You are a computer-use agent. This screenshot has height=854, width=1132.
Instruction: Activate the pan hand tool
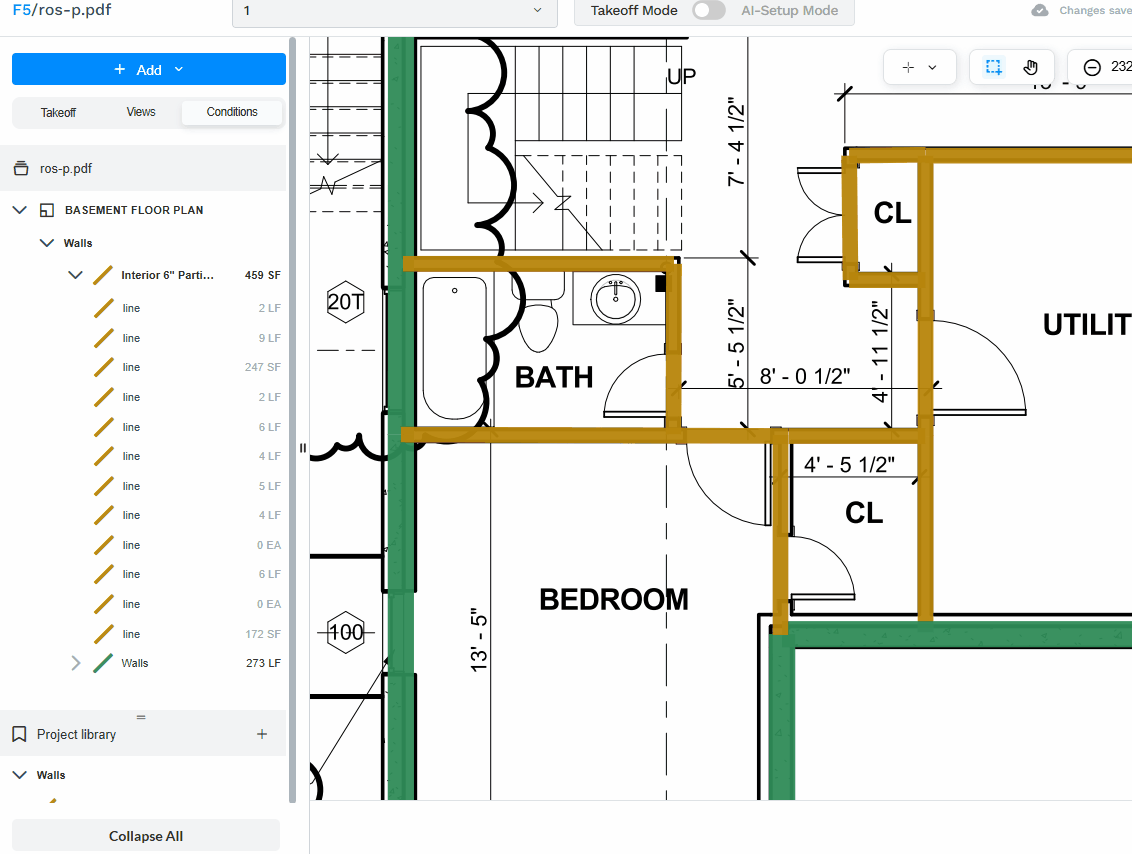(x=1031, y=67)
